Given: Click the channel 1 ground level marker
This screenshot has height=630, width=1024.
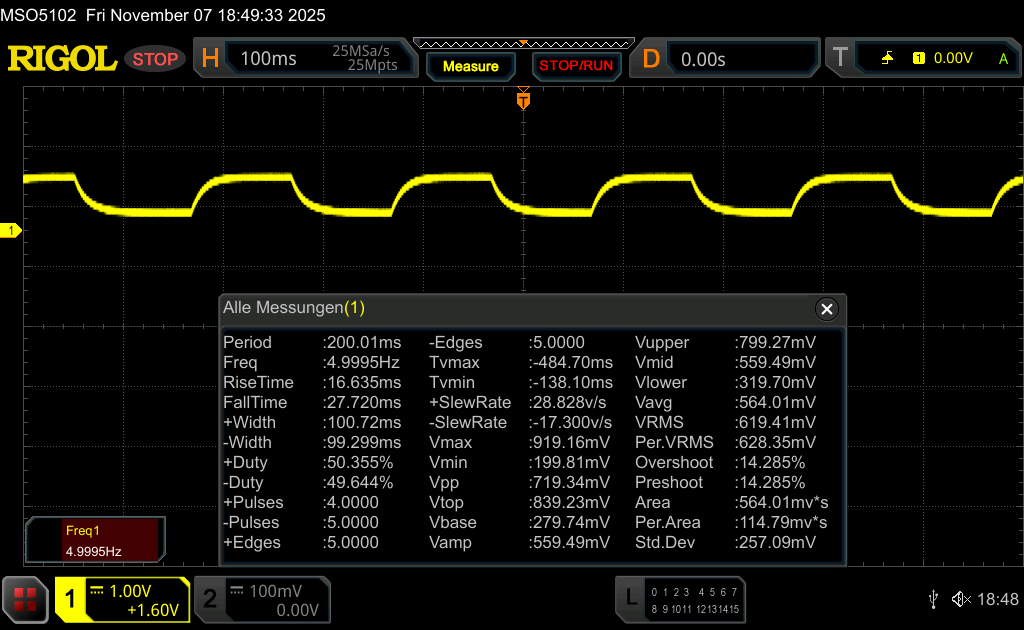Looking at the screenshot, I should click(x=12, y=231).
